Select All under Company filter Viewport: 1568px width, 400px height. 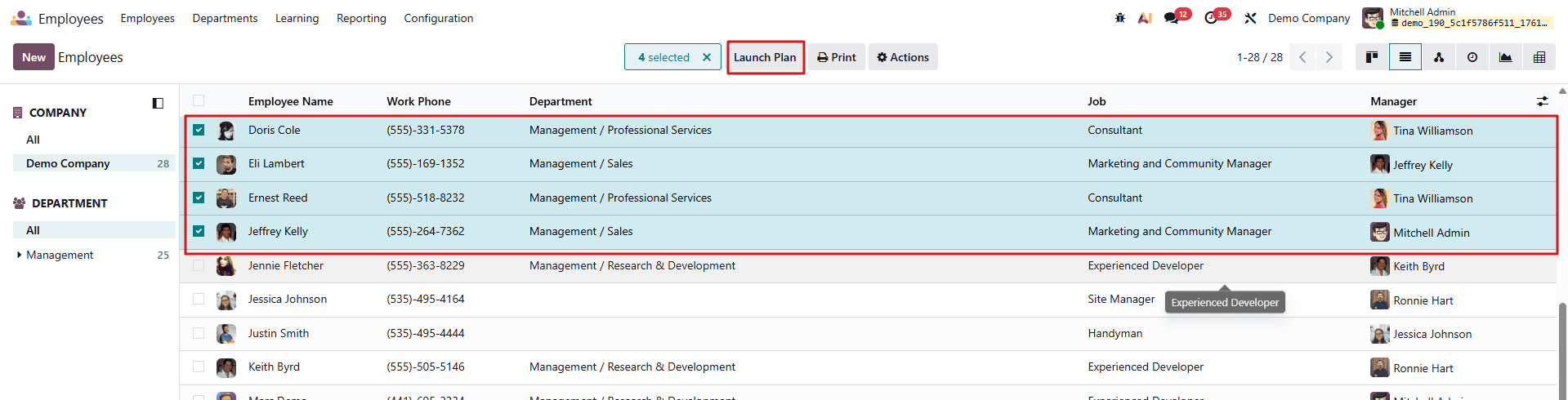click(x=33, y=140)
